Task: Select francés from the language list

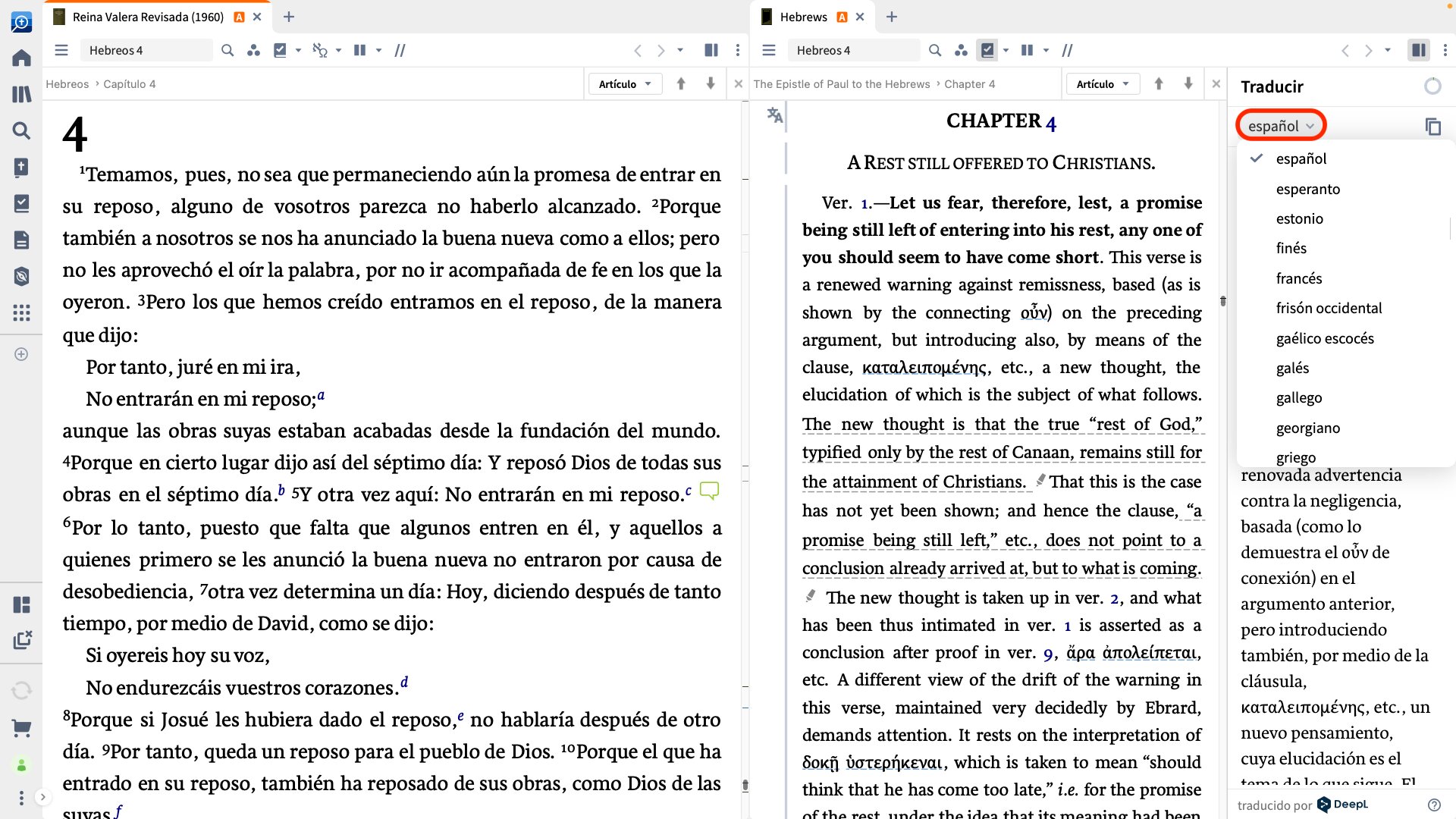Action: 1298,278
